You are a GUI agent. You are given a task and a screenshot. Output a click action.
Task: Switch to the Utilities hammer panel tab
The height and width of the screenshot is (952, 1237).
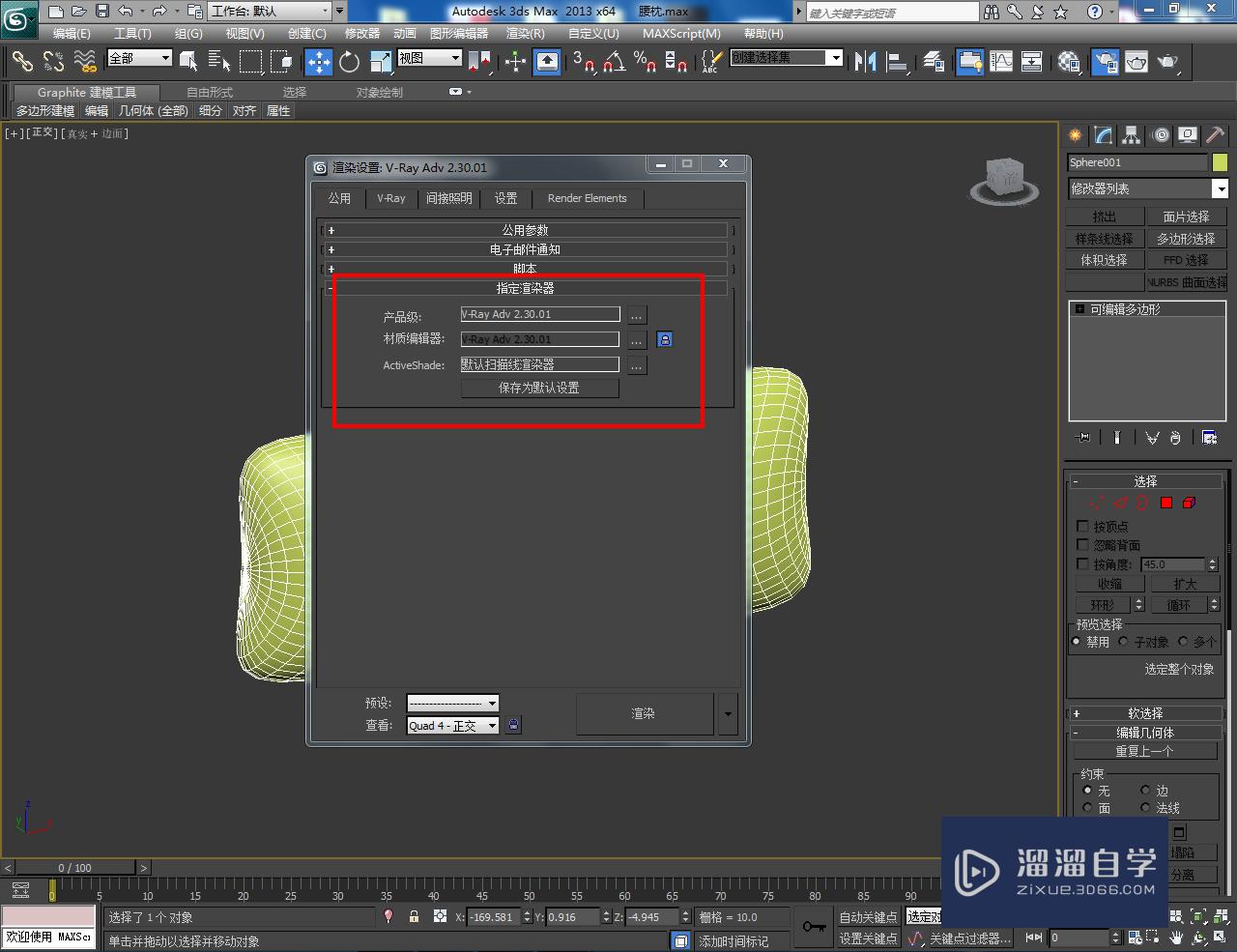(x=1215, y=135)
